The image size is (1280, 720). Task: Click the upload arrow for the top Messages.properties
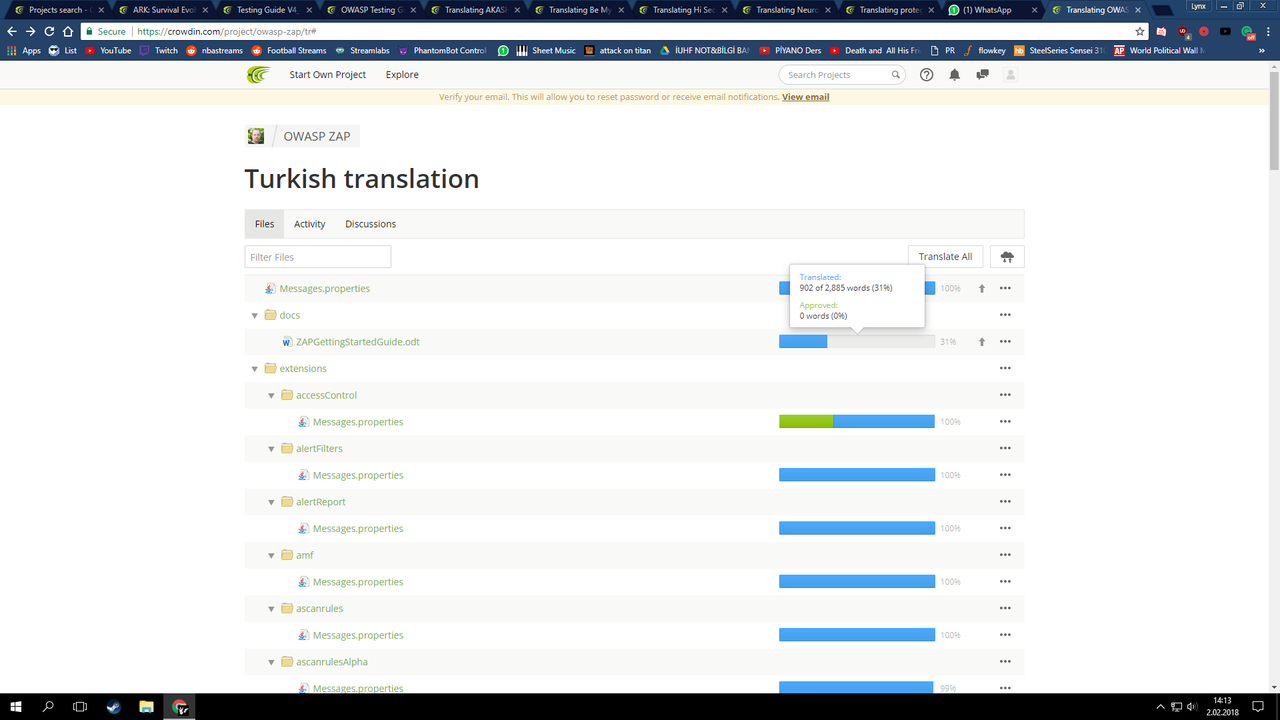982,288
